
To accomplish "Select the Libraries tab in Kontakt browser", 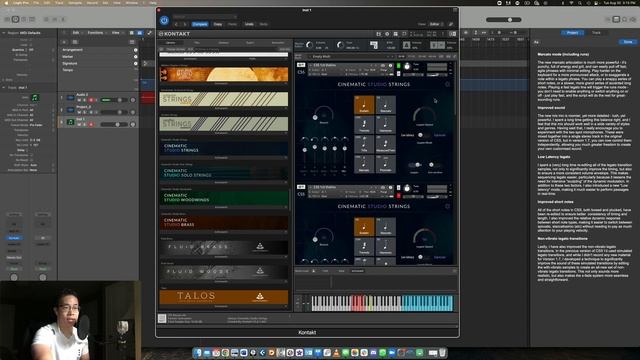I will click(x=171, y=42).
